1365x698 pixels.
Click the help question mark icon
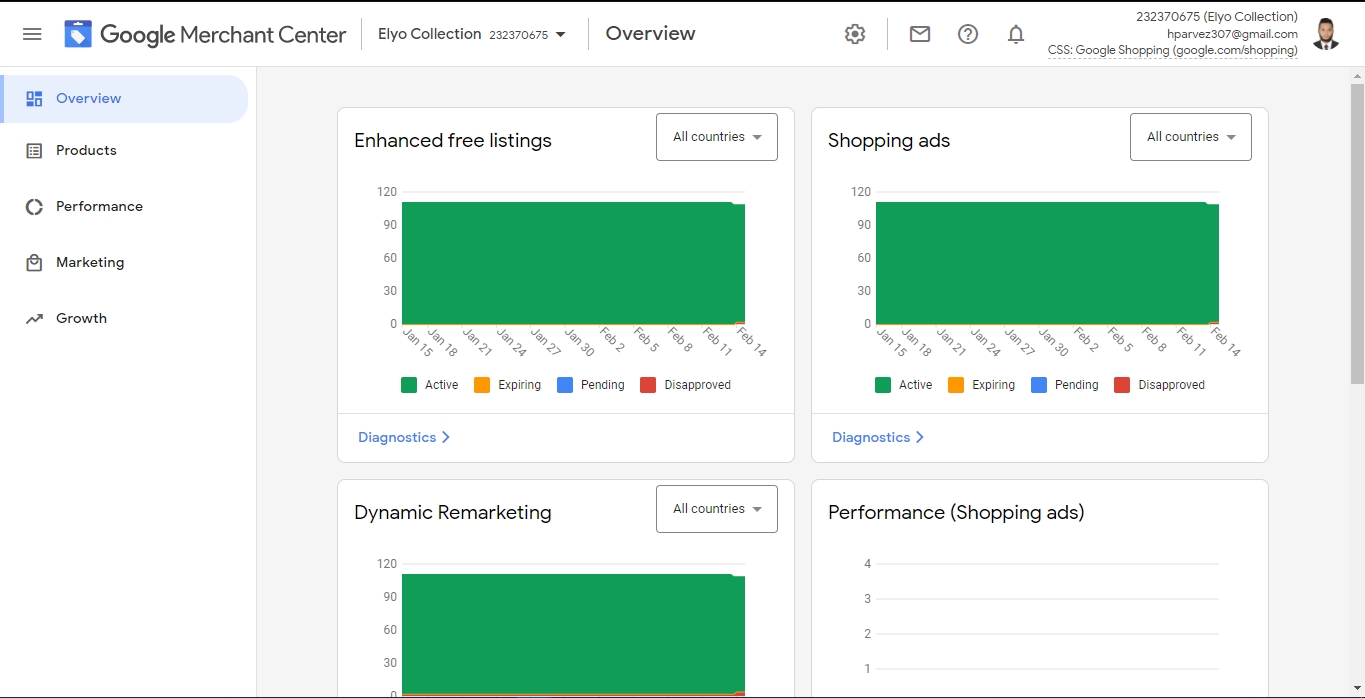point(968,34)
